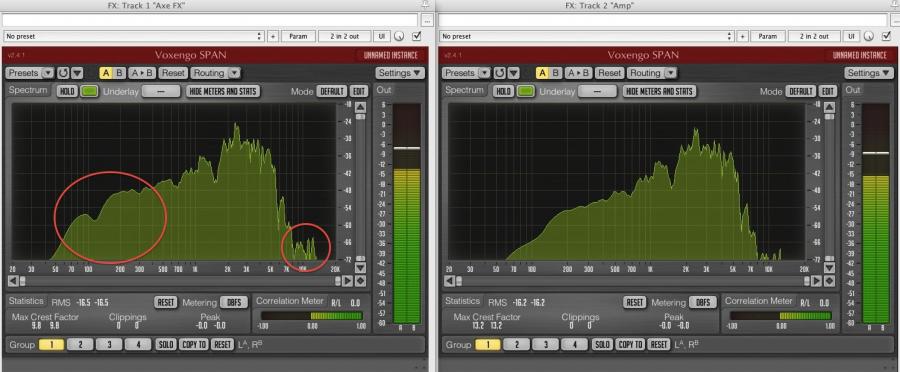
Task: Select Group 3 tab in Axe FX SPAN
Action: (109, 344)
